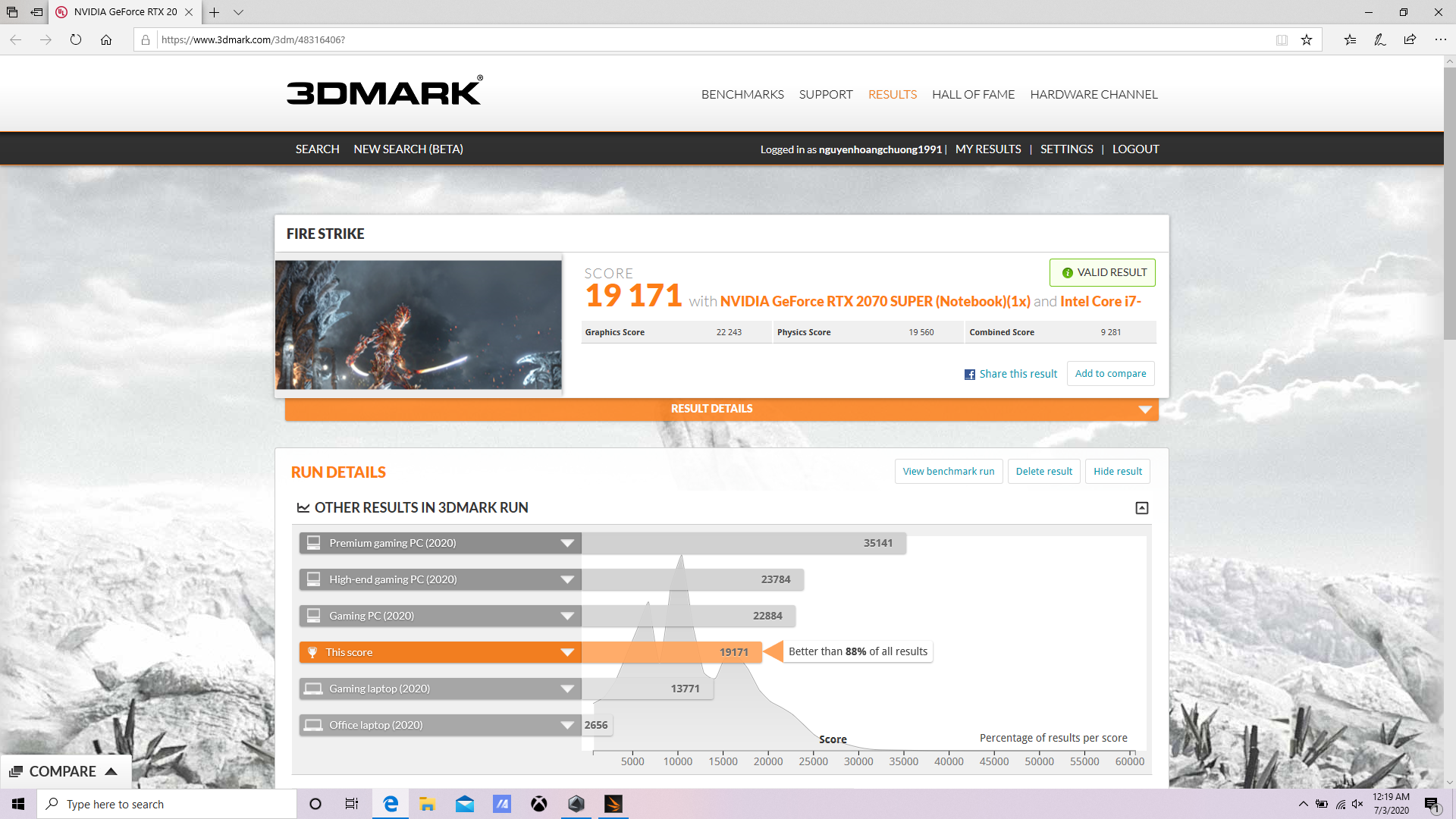
Task: Click the 3DMark logo
Action: click(384, 91)
